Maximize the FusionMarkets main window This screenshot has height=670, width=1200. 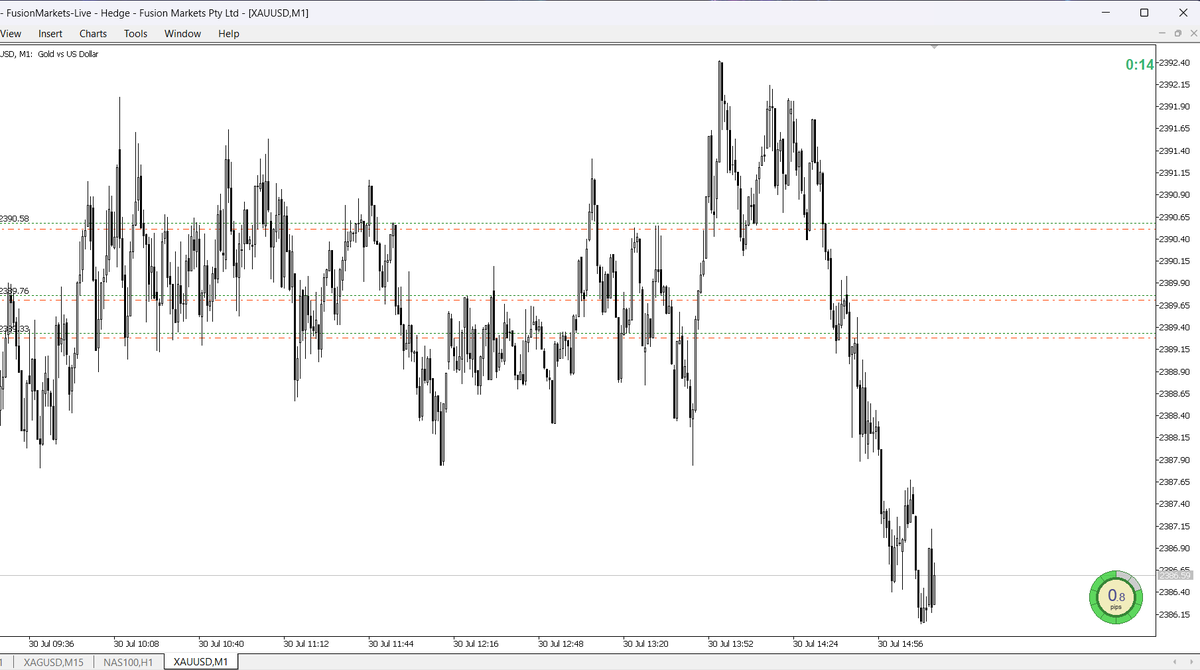(x=1144, y=12)
